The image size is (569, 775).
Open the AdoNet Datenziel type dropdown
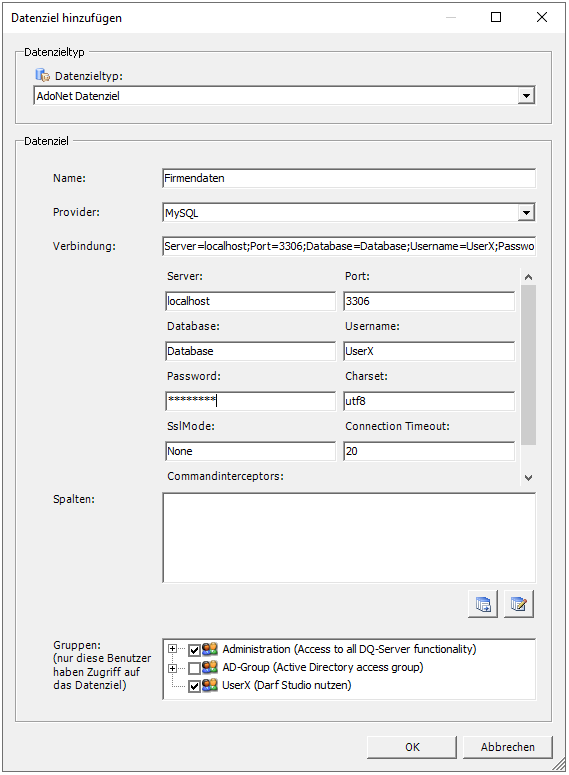point(526,95)
